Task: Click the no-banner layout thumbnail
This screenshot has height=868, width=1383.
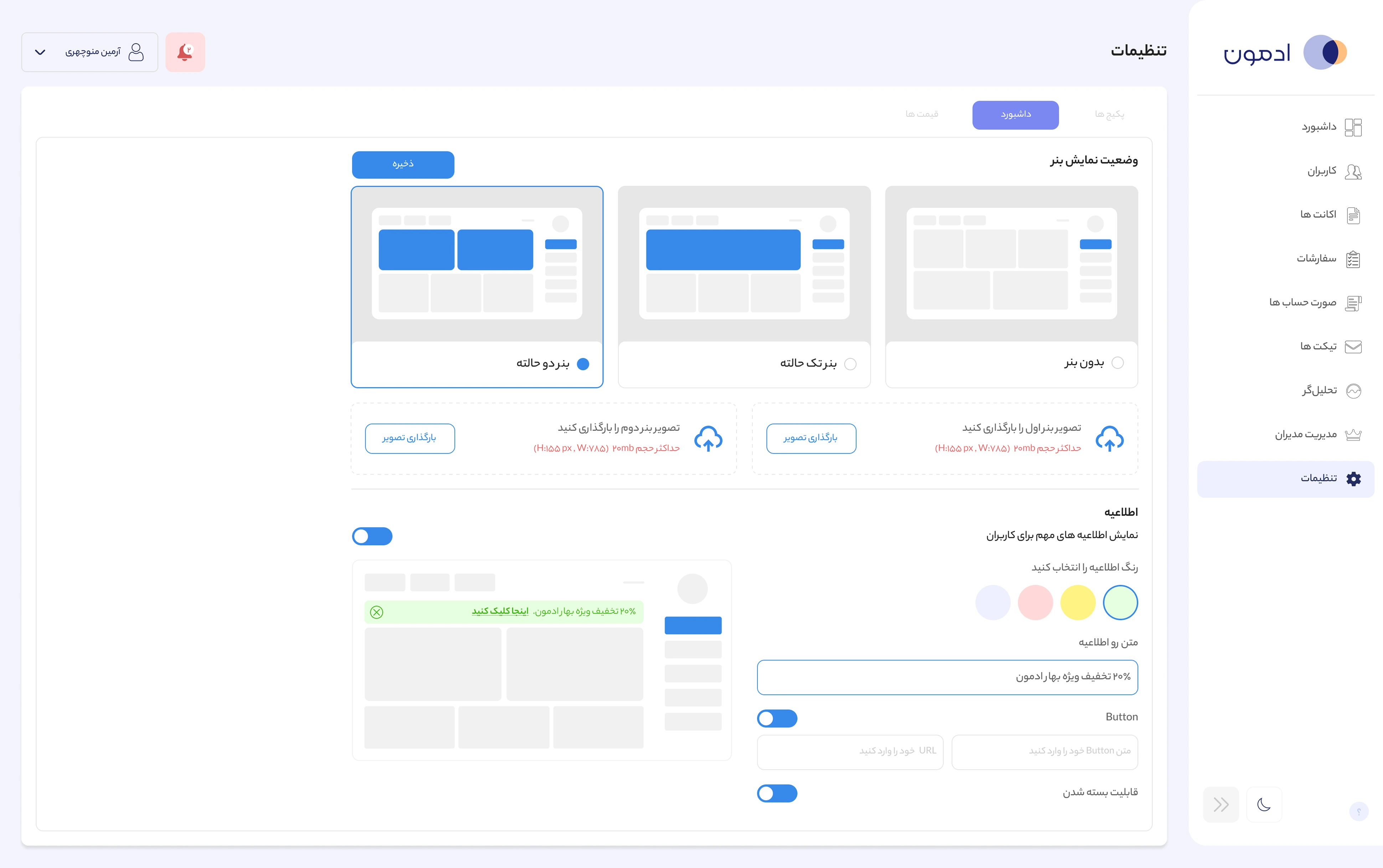Action: pos(1011,264)
